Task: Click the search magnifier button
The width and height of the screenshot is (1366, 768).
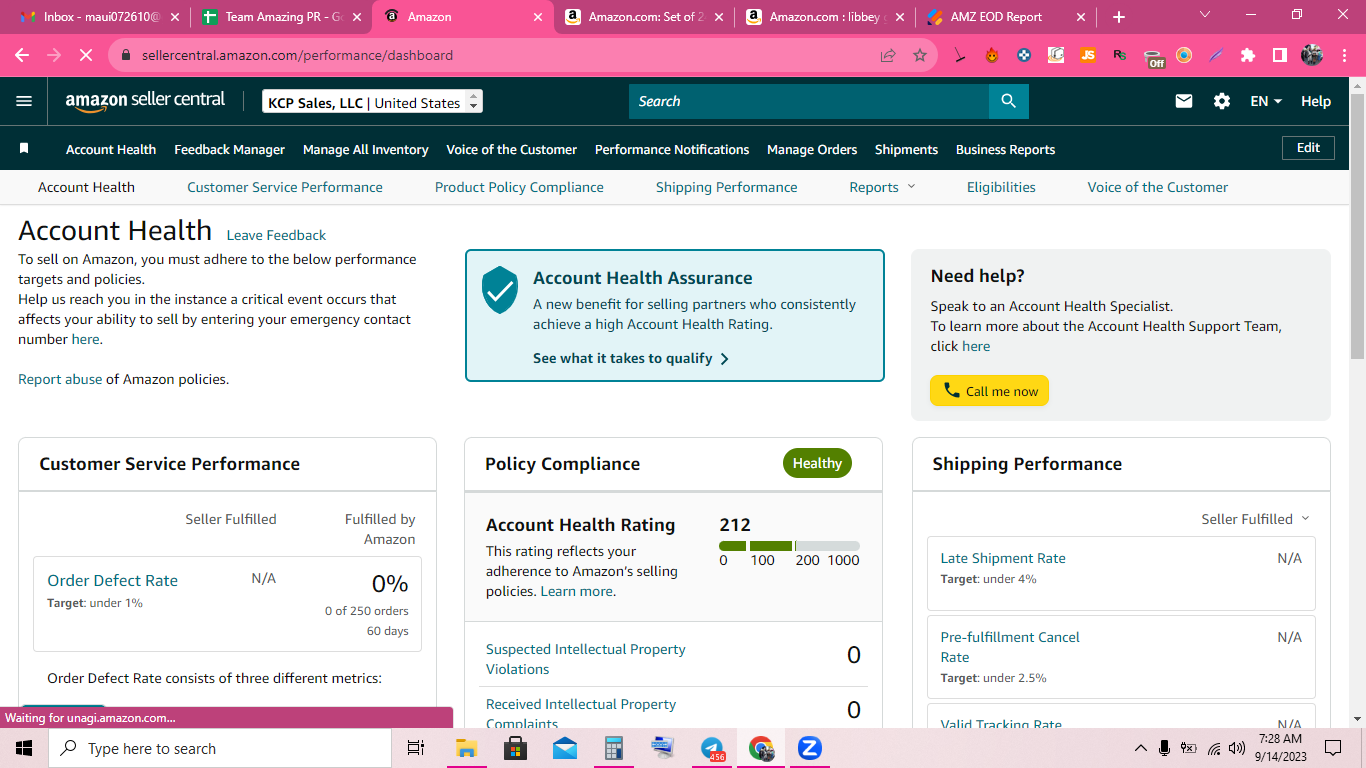Action: [x=1008, y=101]
